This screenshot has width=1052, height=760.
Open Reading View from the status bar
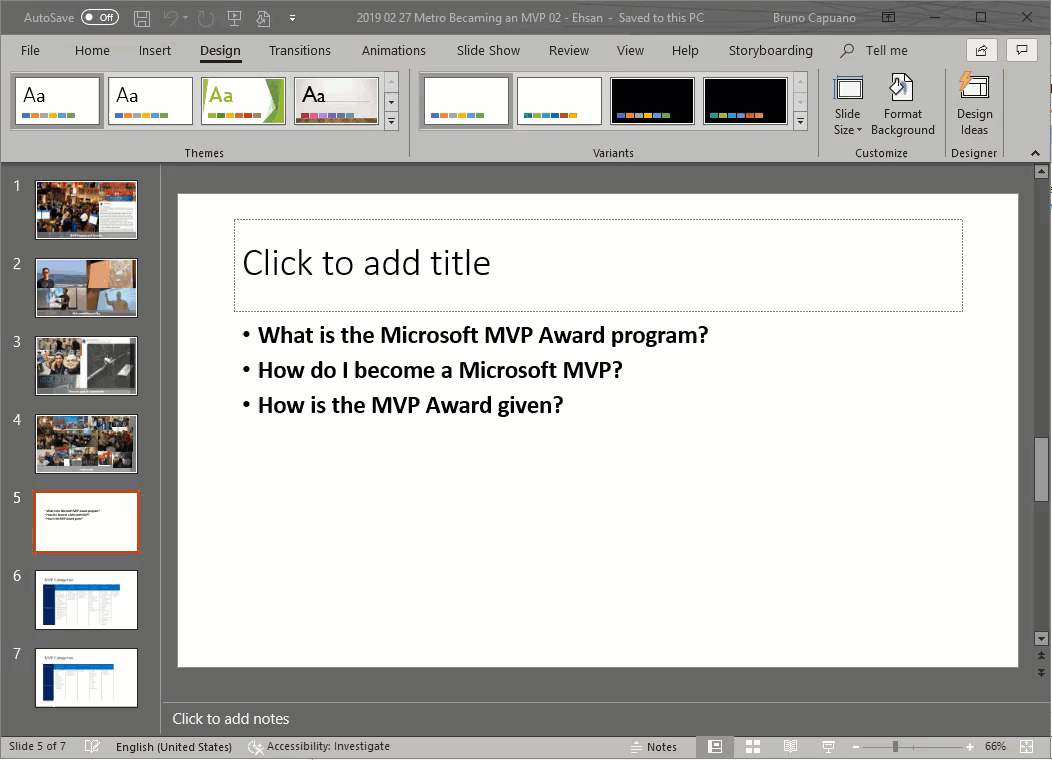(x=790, y=746)
